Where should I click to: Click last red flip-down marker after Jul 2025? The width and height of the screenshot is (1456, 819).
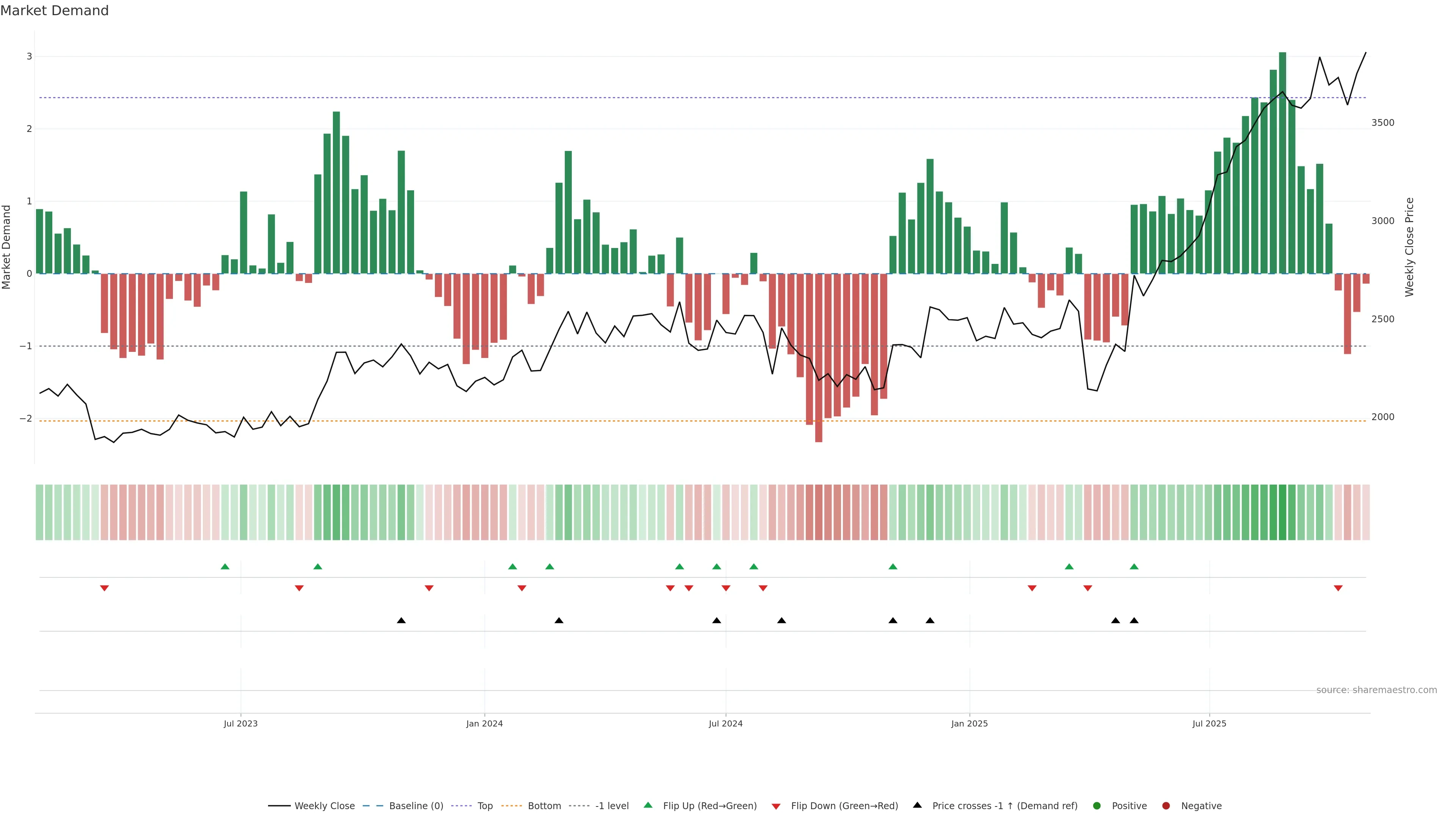point(1338,588)
